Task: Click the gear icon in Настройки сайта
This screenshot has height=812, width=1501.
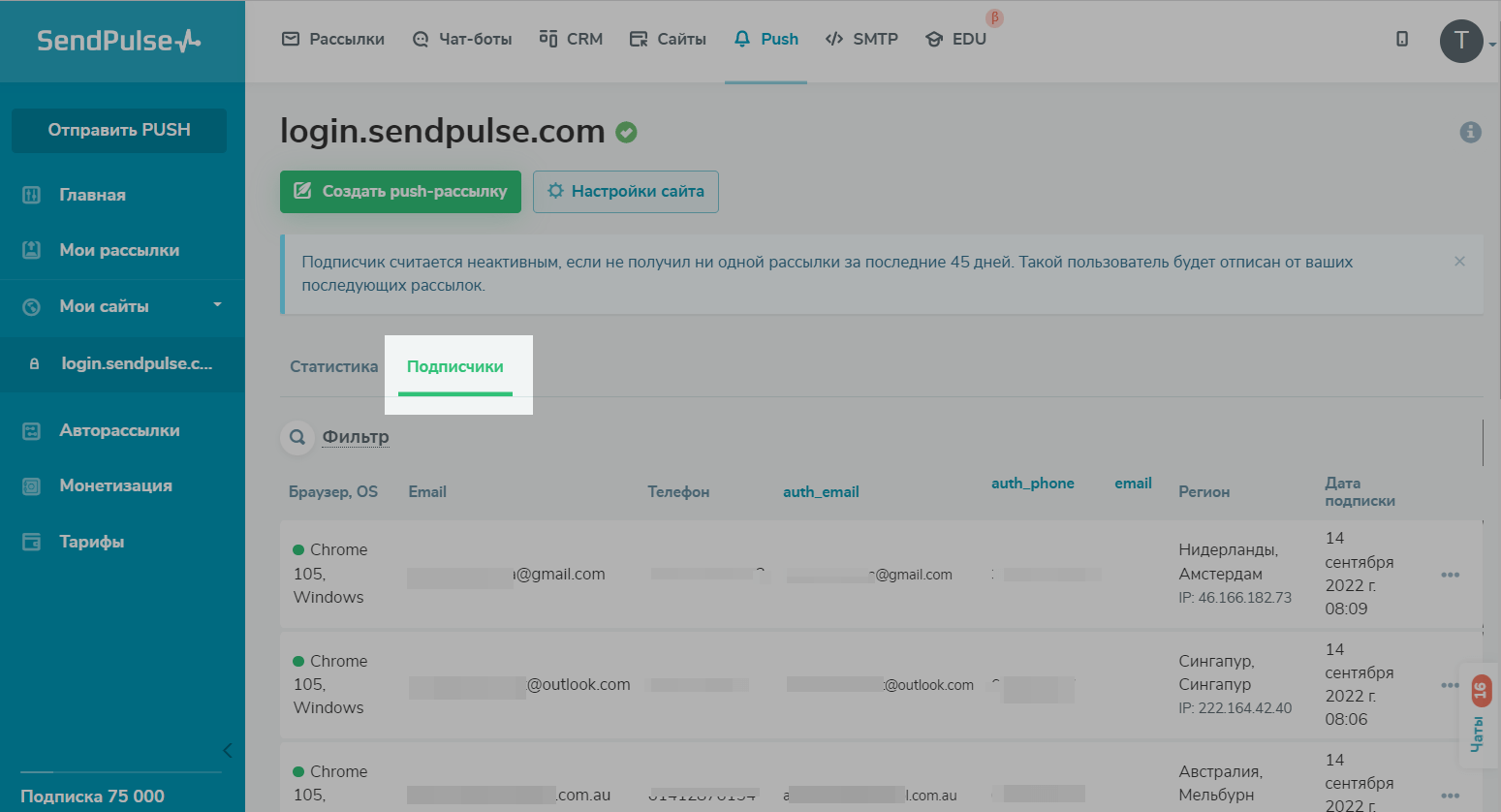Action: tap(555, 191)
